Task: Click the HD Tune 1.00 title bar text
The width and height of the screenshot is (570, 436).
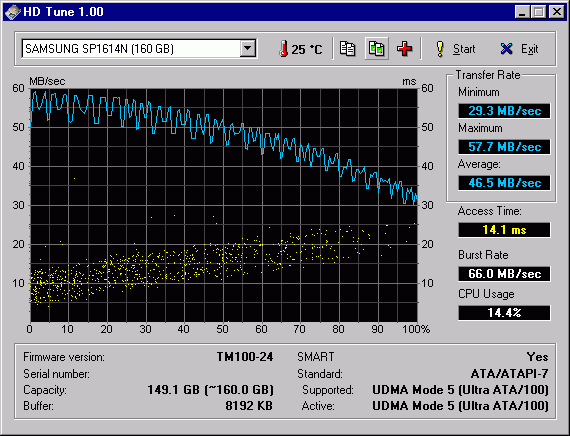Action: click(63, 12)
